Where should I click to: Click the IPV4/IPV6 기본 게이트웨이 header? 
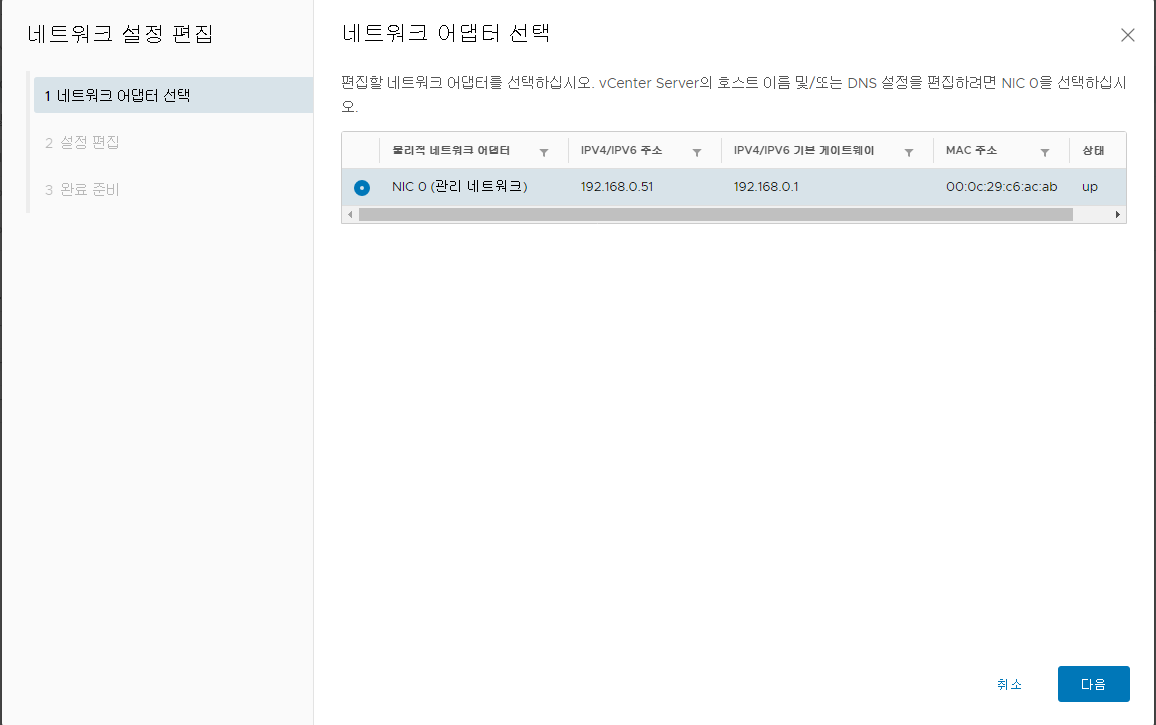pyautogui.click(x=804, y=150)
